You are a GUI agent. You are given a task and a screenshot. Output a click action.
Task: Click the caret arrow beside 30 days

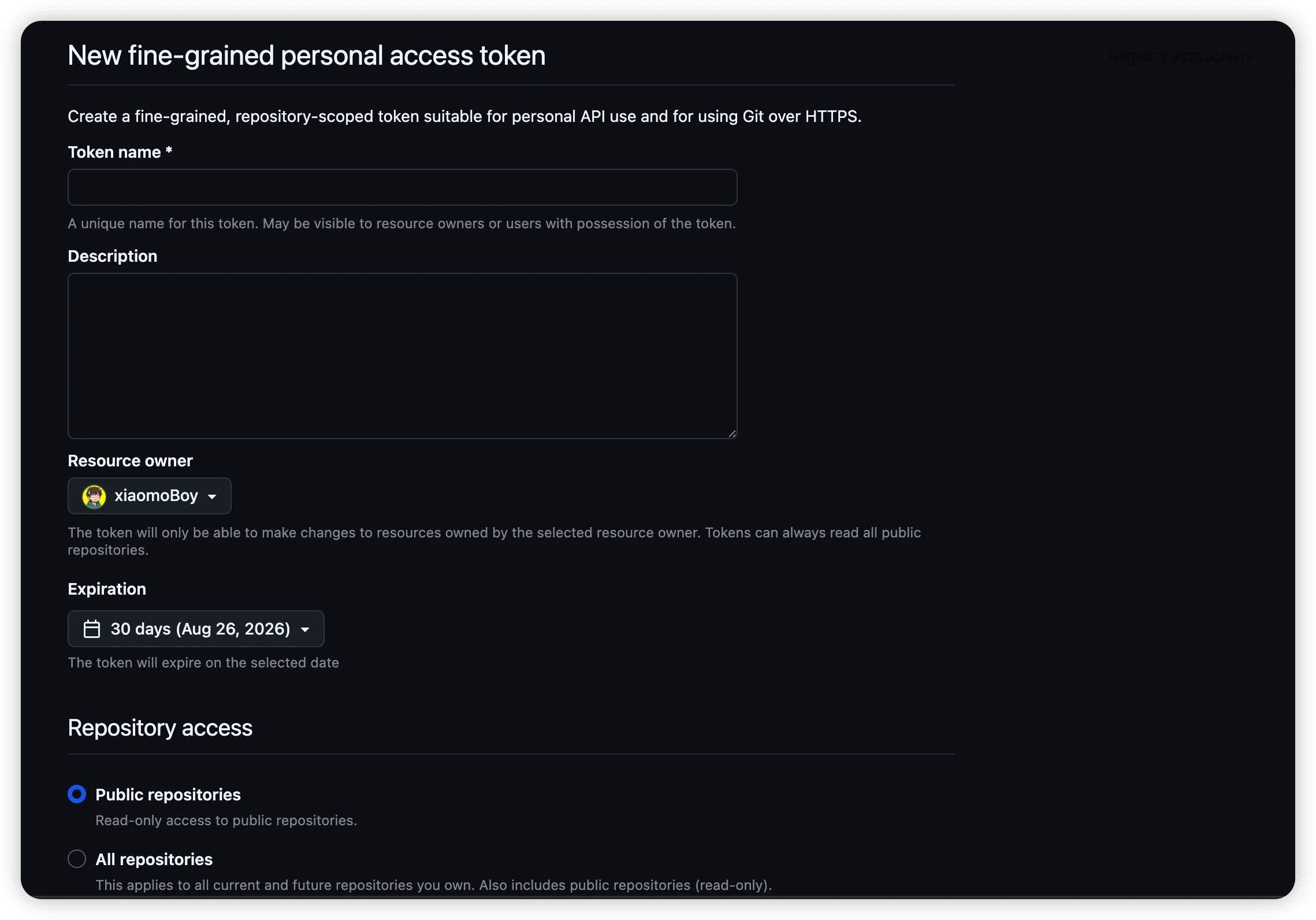(x=305, y=630)
